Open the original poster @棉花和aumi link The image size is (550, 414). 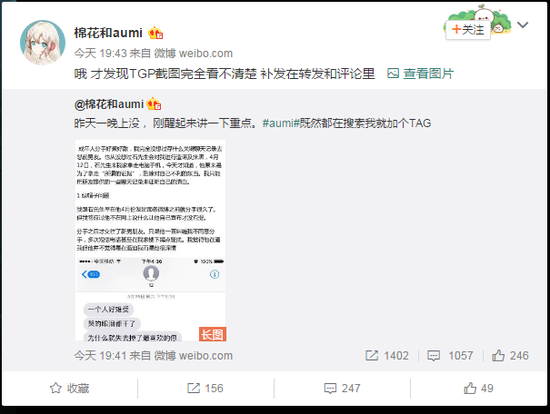tap(109, 104)
